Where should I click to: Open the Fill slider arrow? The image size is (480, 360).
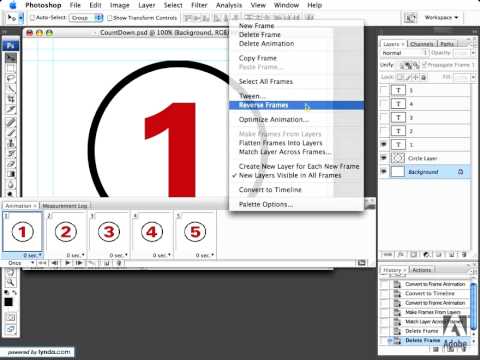pos(473,77)
